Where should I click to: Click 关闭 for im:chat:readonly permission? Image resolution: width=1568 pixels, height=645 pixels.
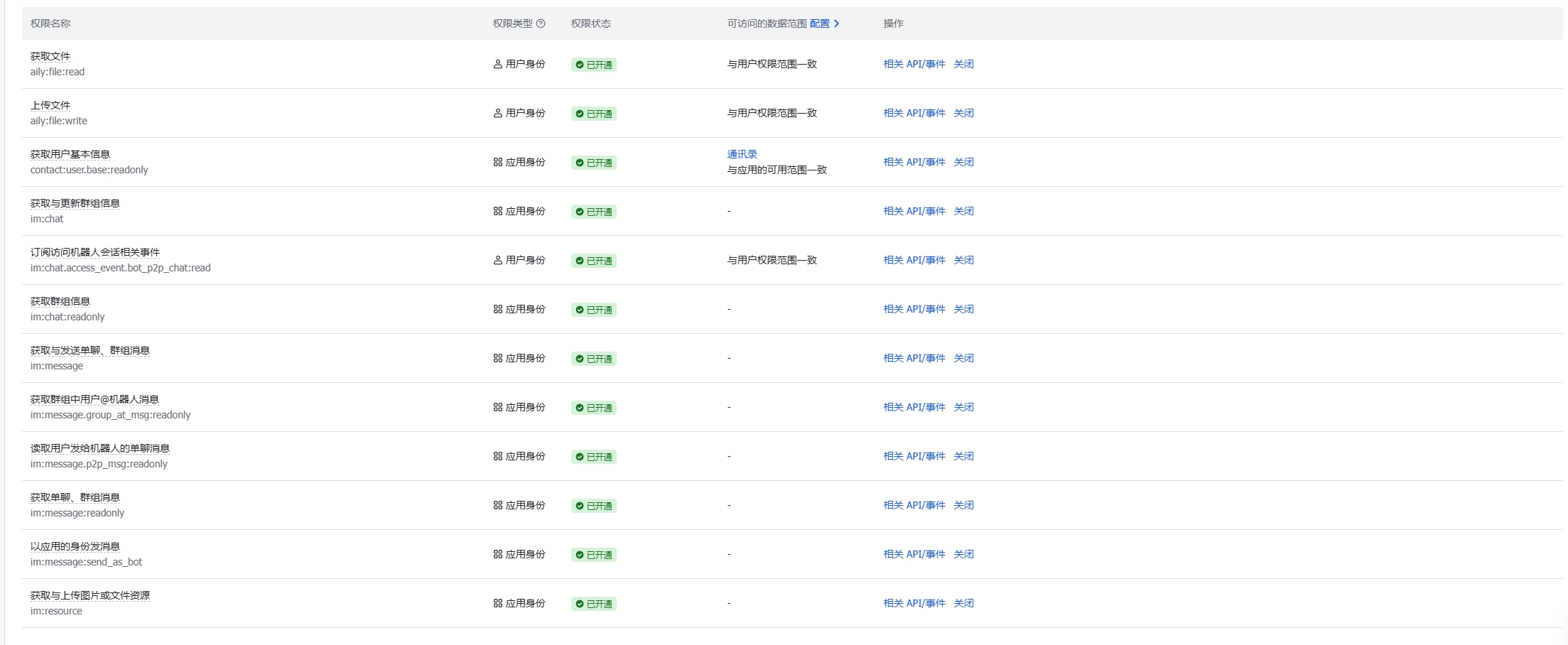[x=963, y=309]
